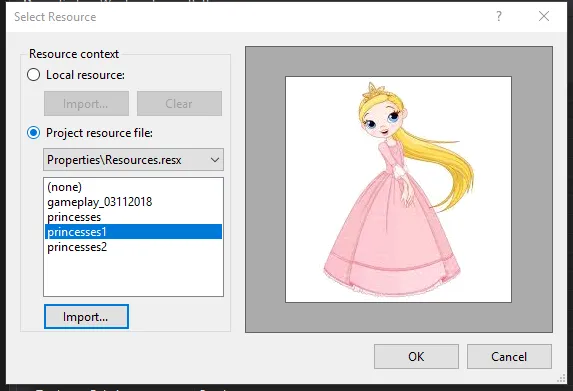Click the resize grip in dialog corner
This screenshot has width=573, height=391.
click(x=561, y=379)
